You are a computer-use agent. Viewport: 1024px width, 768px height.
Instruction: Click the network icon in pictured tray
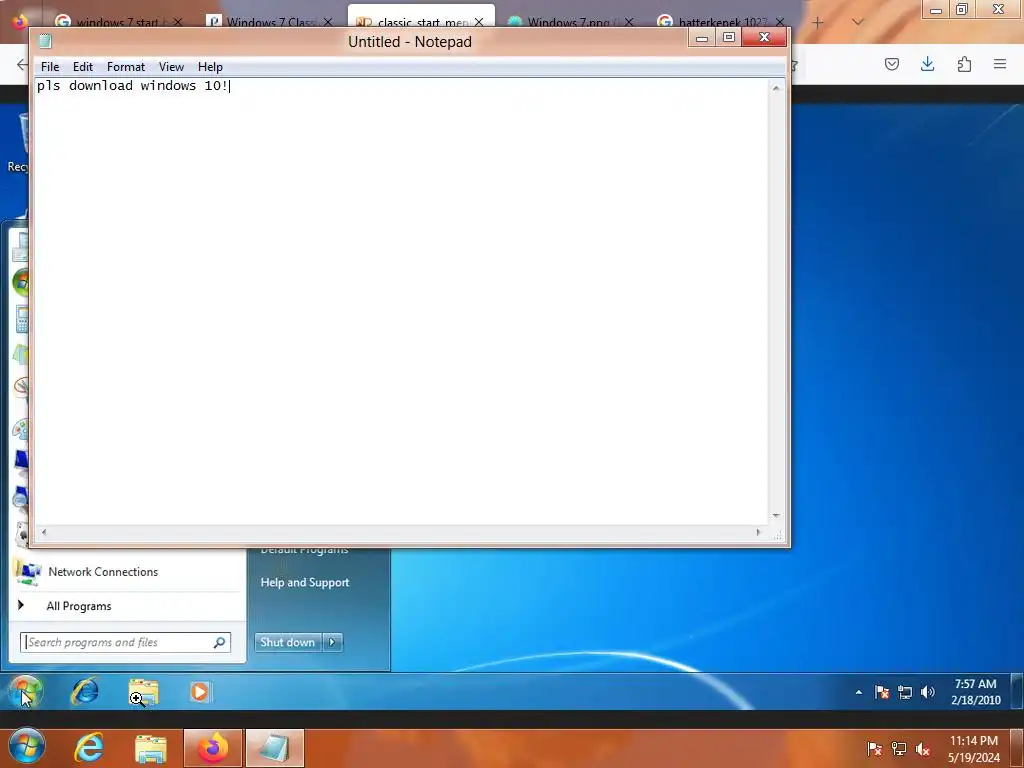[x=904, y=692]
